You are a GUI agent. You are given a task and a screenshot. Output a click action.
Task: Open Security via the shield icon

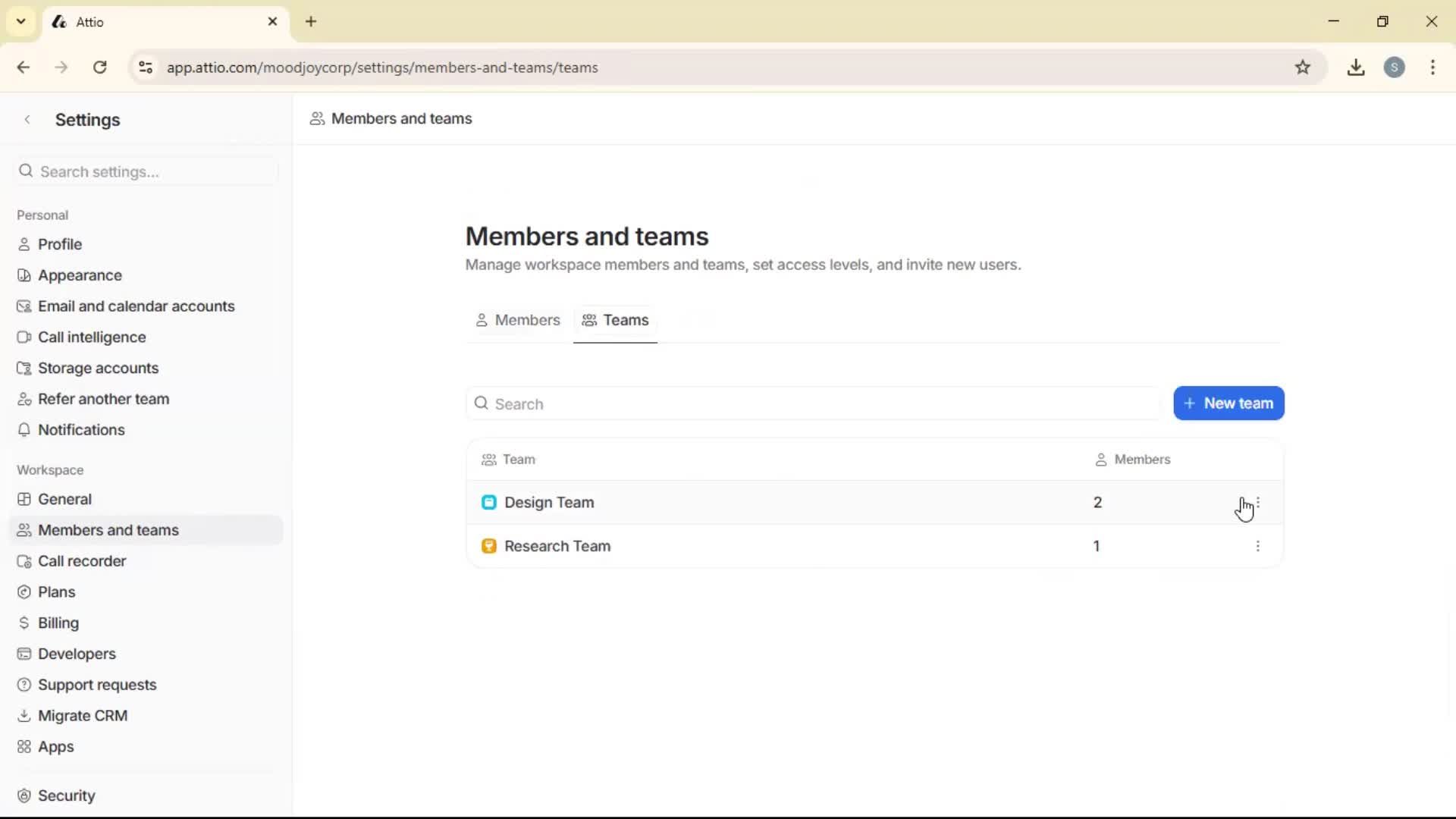[24, 795]
